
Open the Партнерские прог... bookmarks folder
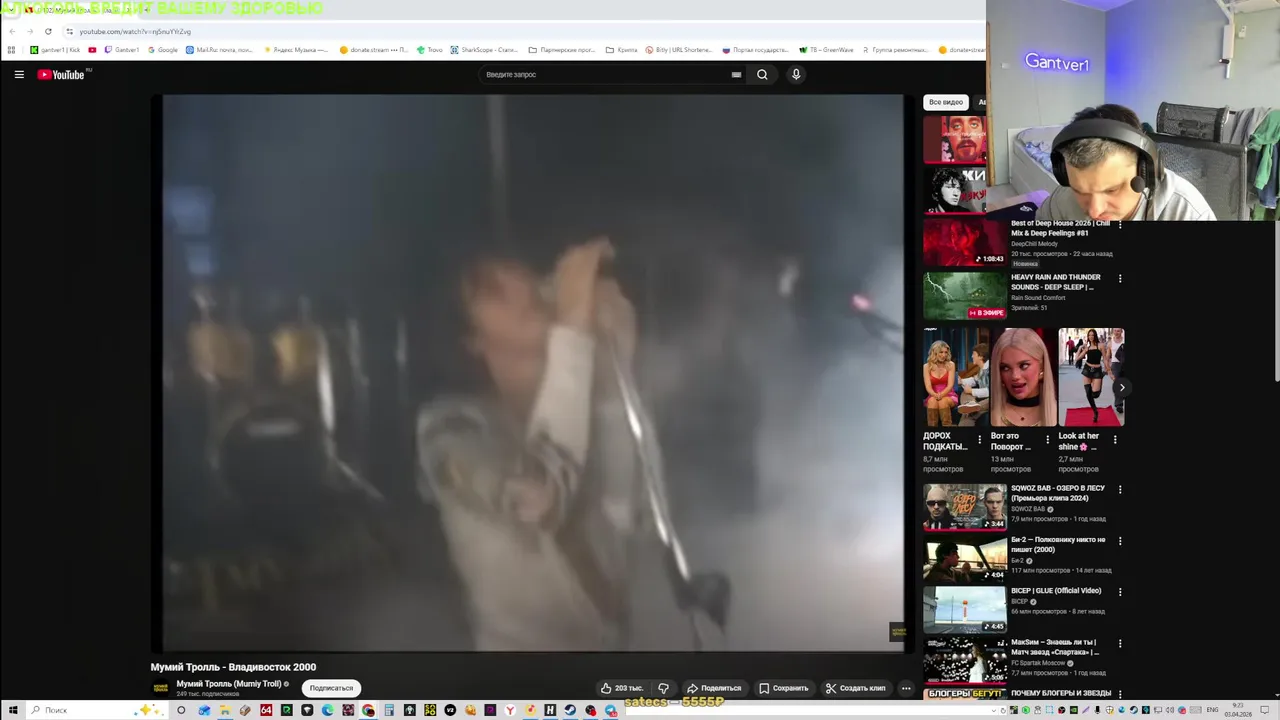[x=562, y=50]
